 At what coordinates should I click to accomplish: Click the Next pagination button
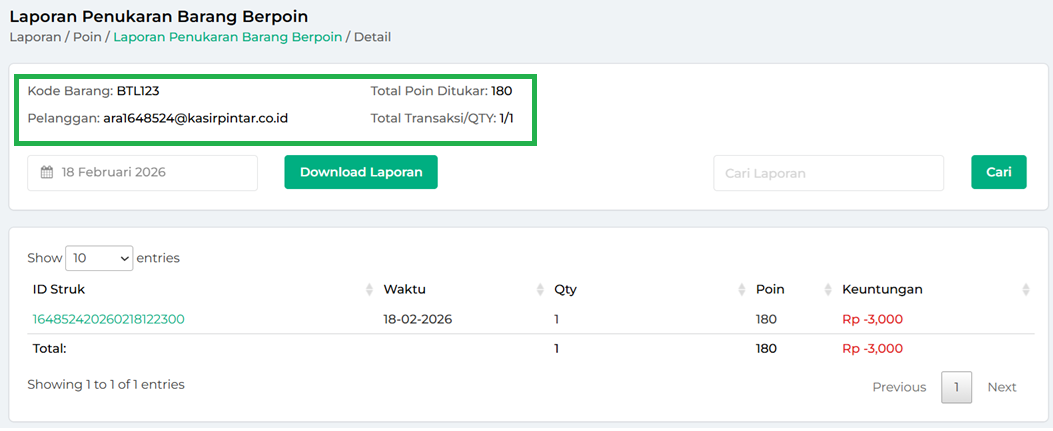(x=1001, y=387)
